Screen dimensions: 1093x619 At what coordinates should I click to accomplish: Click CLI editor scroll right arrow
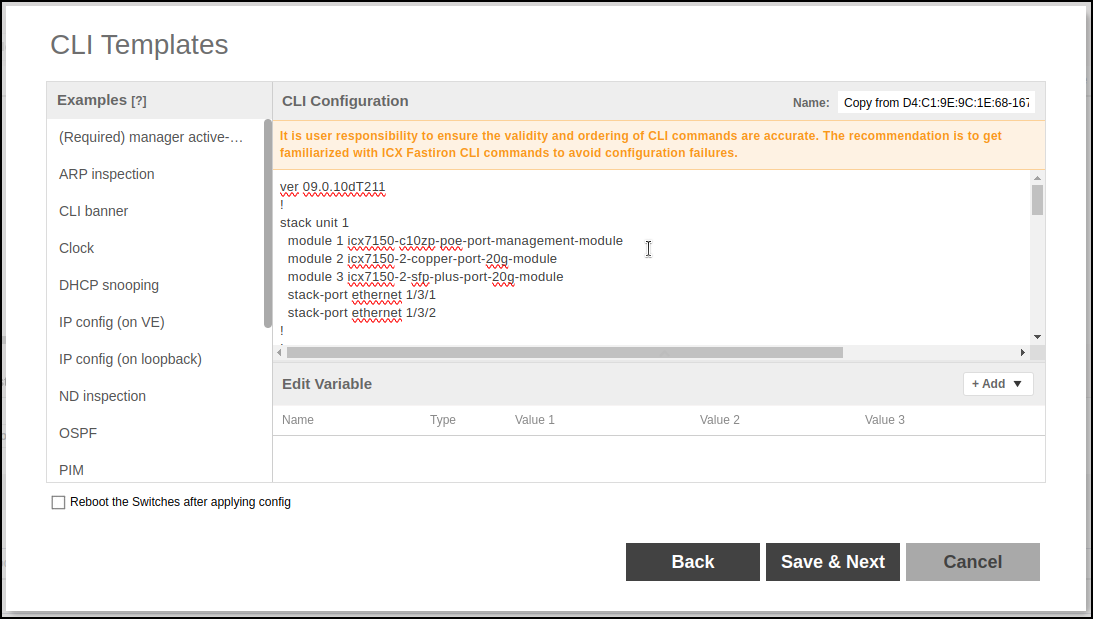click(x=1023, y=353)
